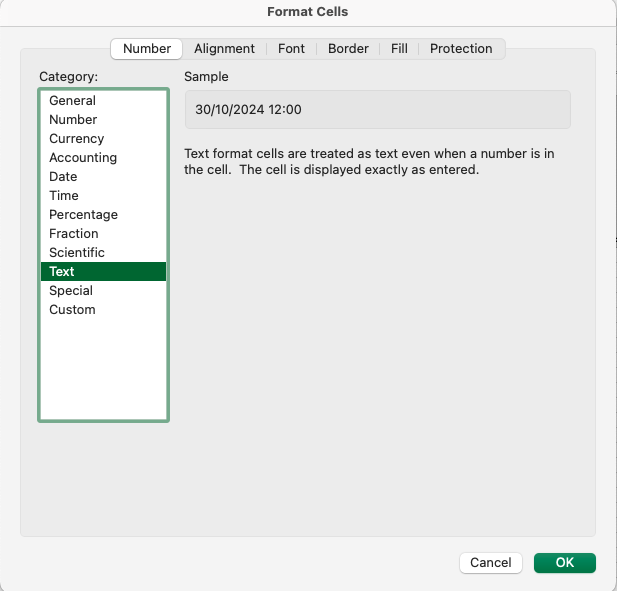Switch to the Fill tab

tap(399, 48)
